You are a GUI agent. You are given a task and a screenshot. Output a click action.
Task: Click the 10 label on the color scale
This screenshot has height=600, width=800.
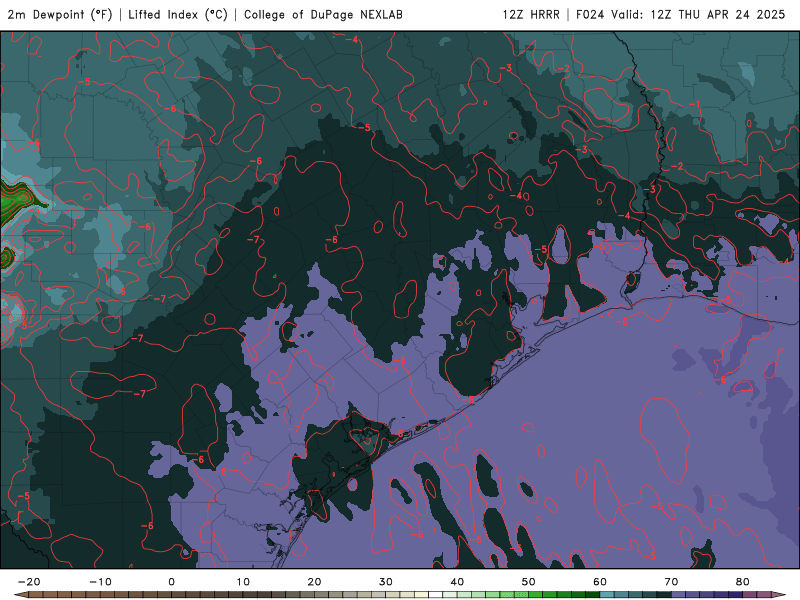(x=243, y=582)
